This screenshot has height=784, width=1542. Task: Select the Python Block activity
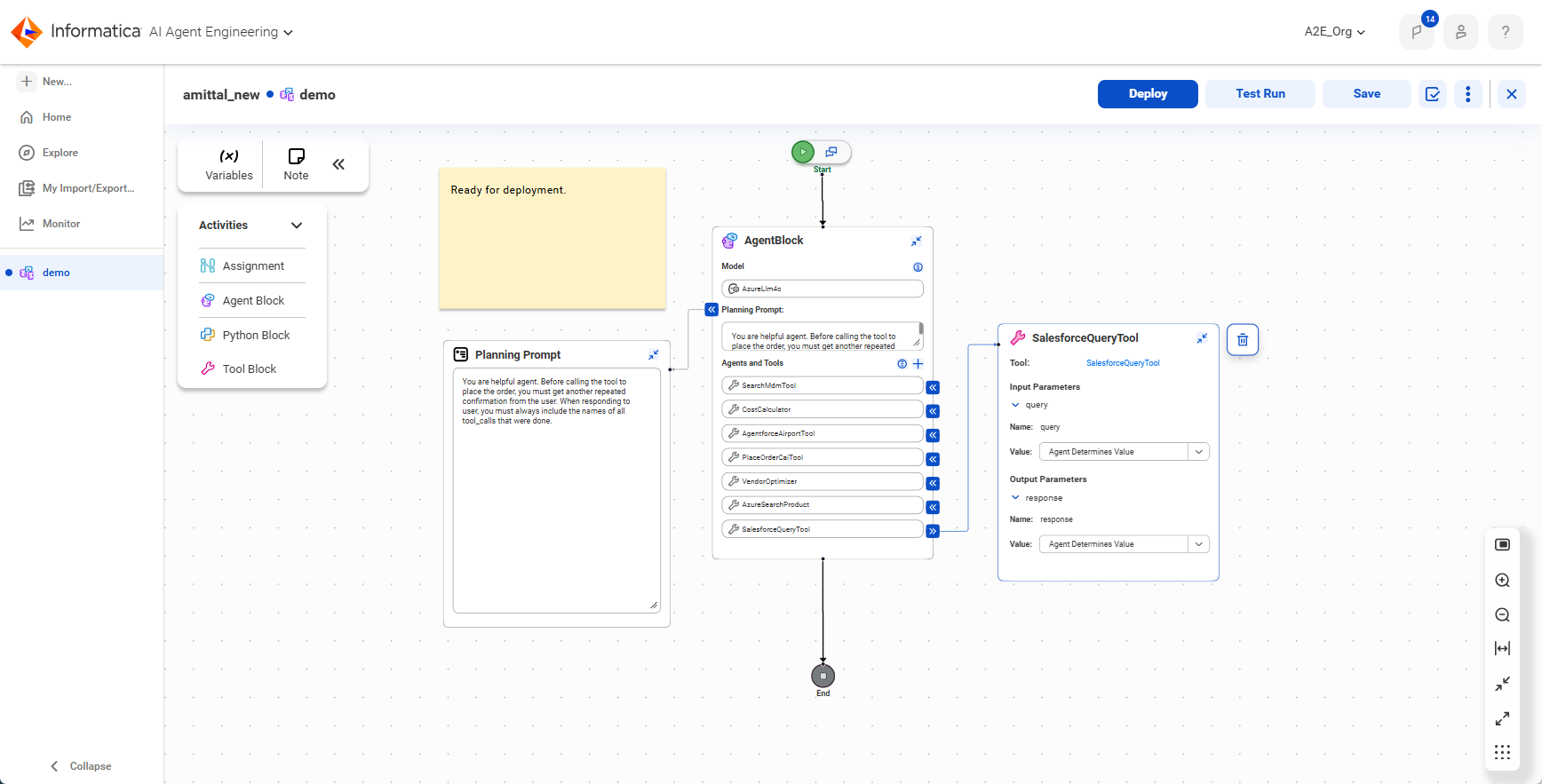point(252,336)
